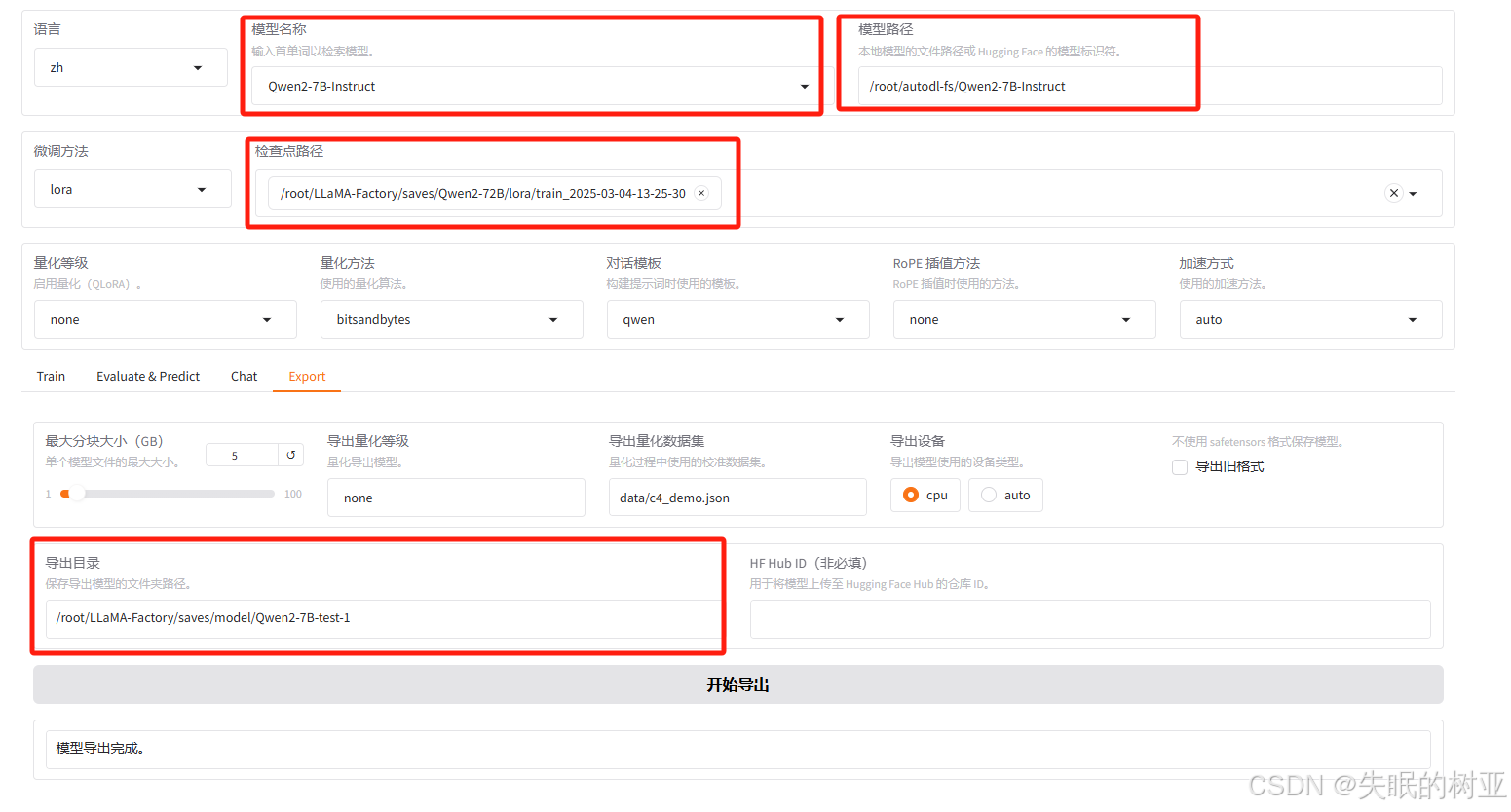Screen dimensions: 1511x812
Task: Switch to the Chat tab
Action: pyautogui.click(x=244, y=376)
